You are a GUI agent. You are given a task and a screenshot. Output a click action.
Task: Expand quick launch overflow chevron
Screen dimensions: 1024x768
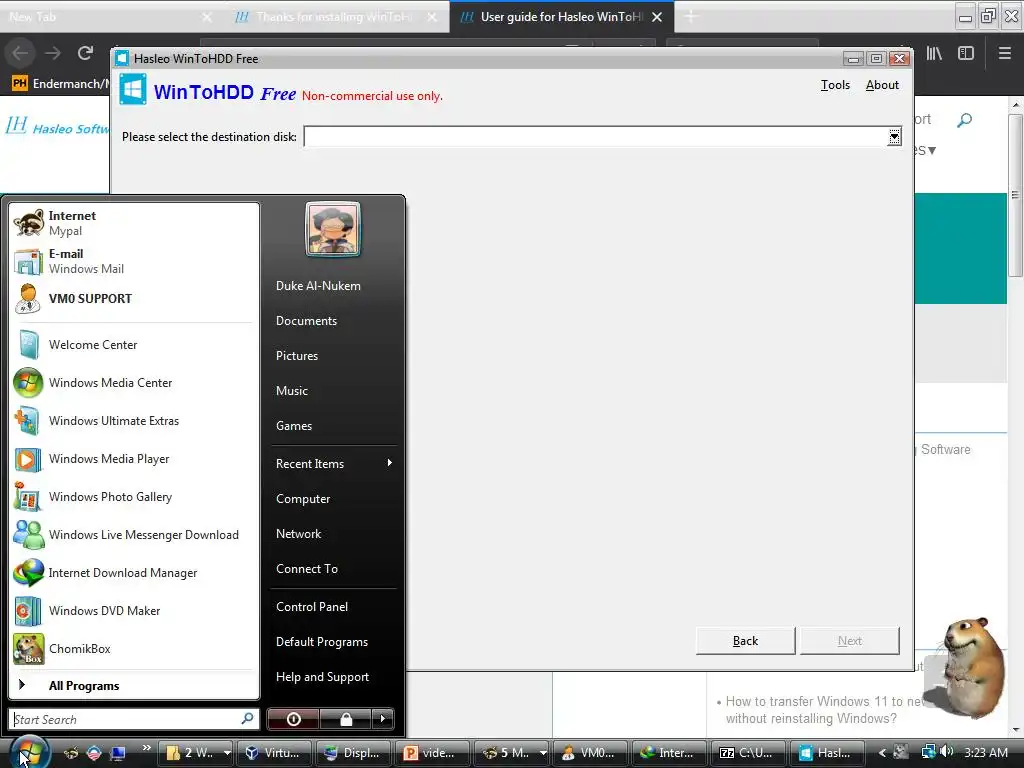(146, 748)
